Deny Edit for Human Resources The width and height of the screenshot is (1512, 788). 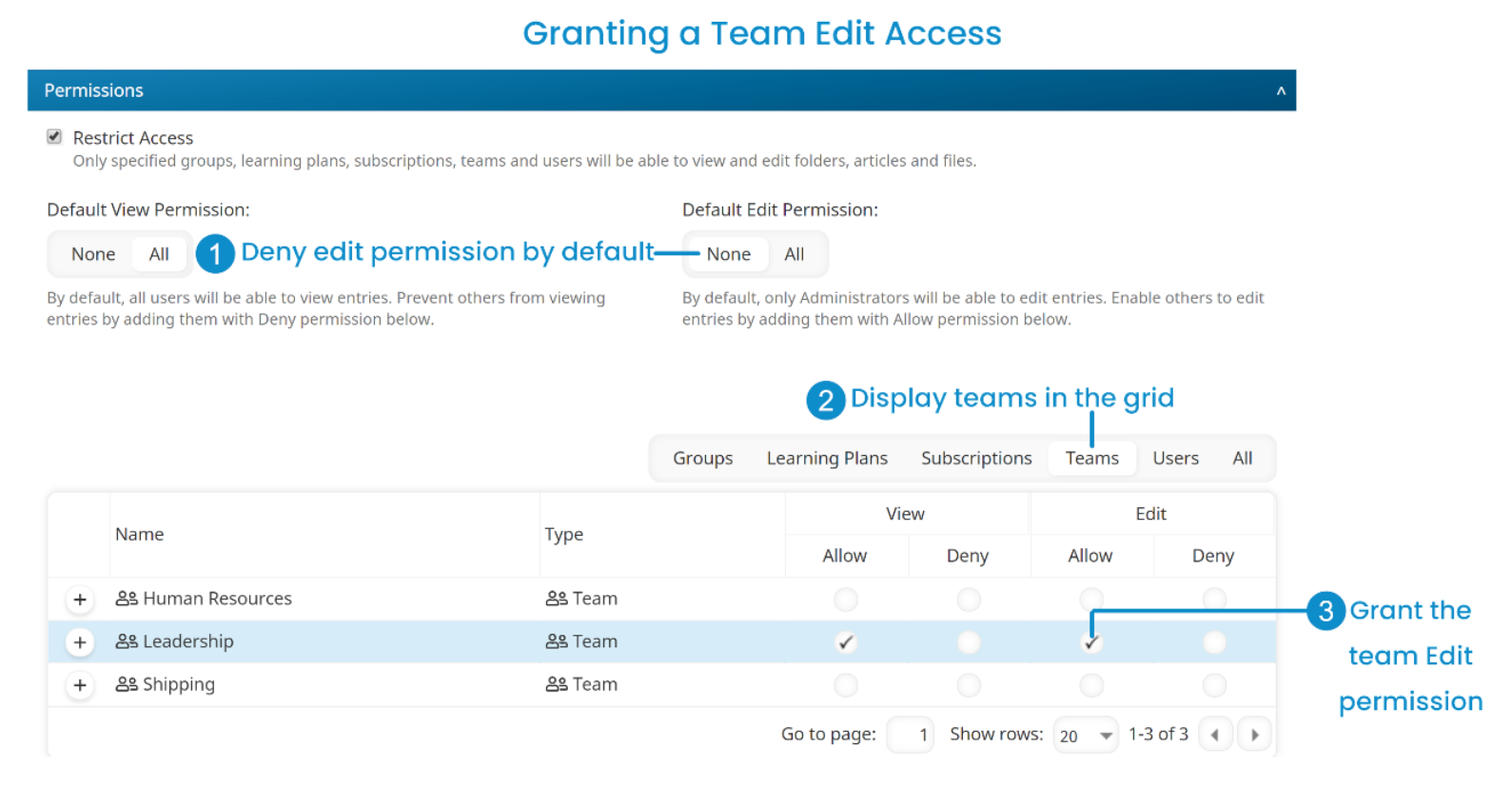click(1214, 600)
